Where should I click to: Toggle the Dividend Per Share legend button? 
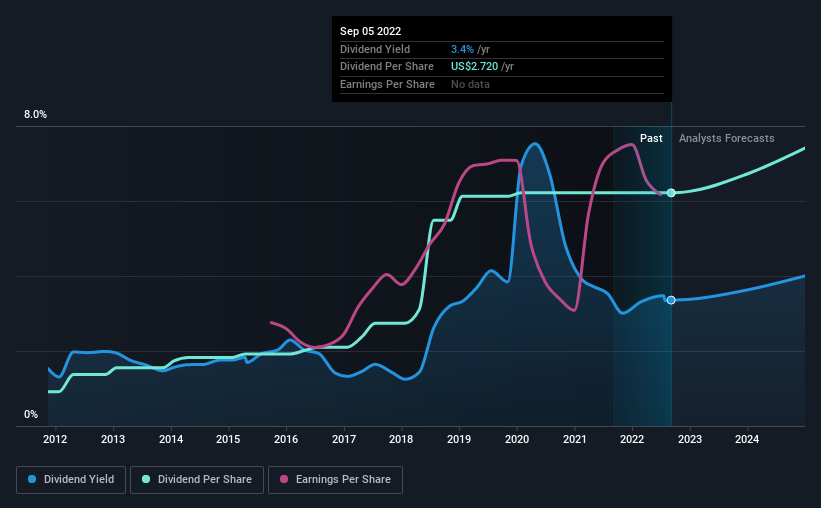(x=197, y=480)
